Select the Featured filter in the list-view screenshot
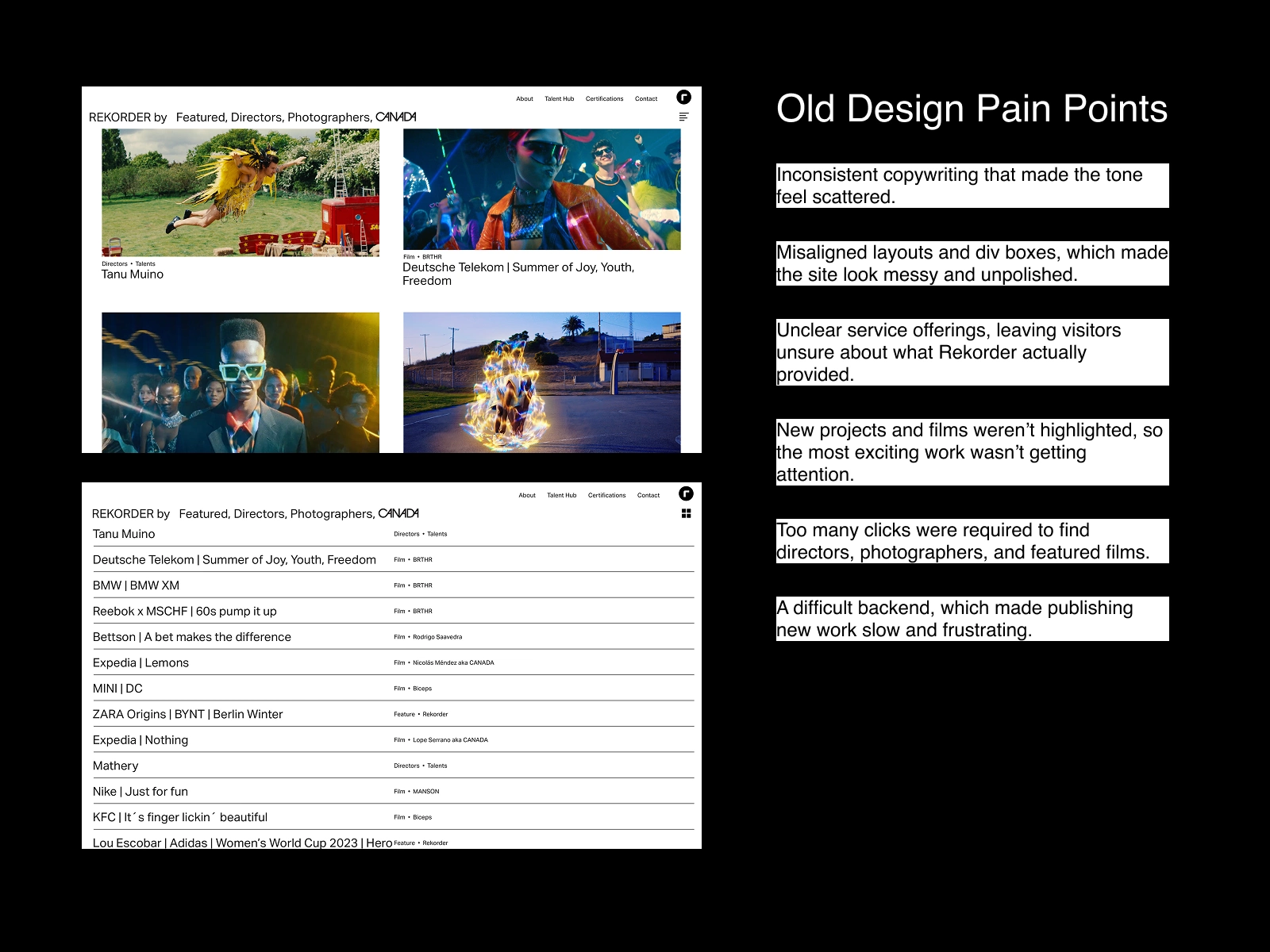This screenshot has width=1270, height=952. (x=205, y=514)
